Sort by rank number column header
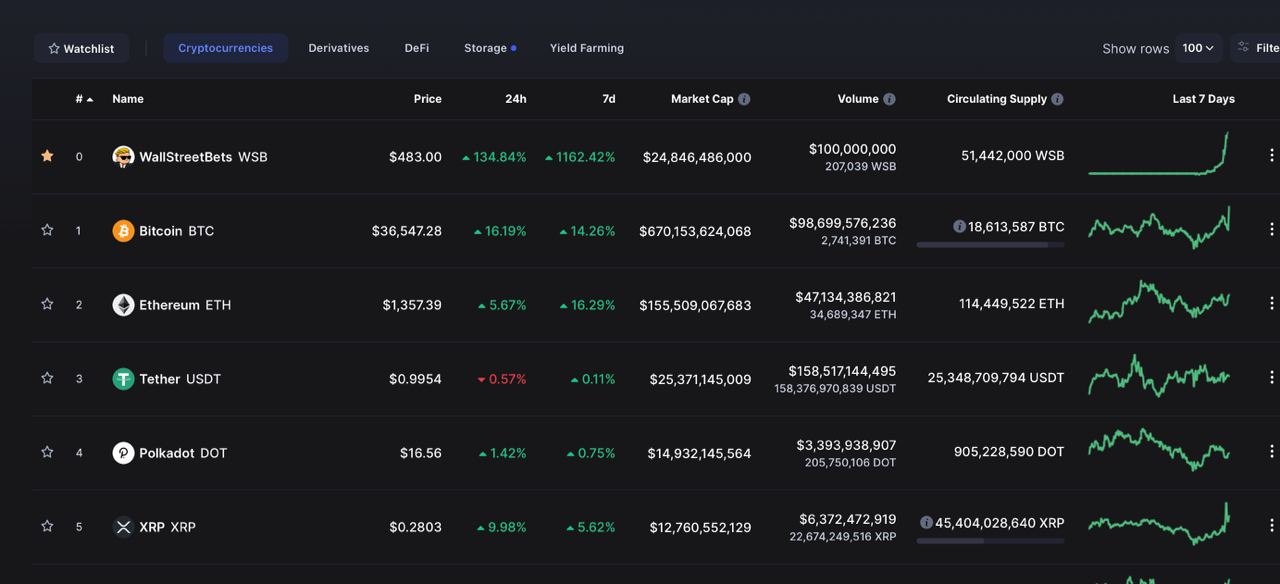The height and width of the screenshot is (584, 1280). (84, 99)
